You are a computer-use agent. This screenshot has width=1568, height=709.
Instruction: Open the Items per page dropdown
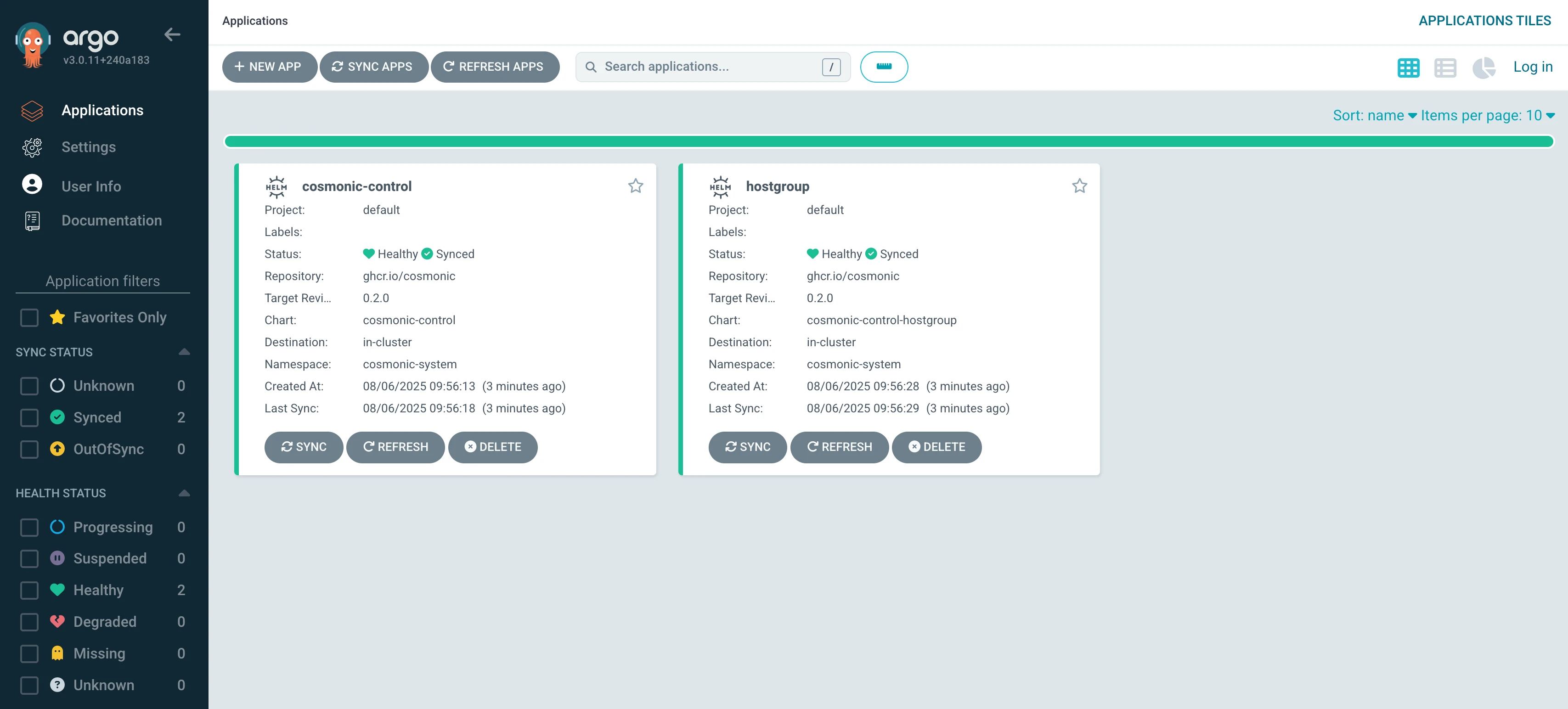(x=1487, y=115)
